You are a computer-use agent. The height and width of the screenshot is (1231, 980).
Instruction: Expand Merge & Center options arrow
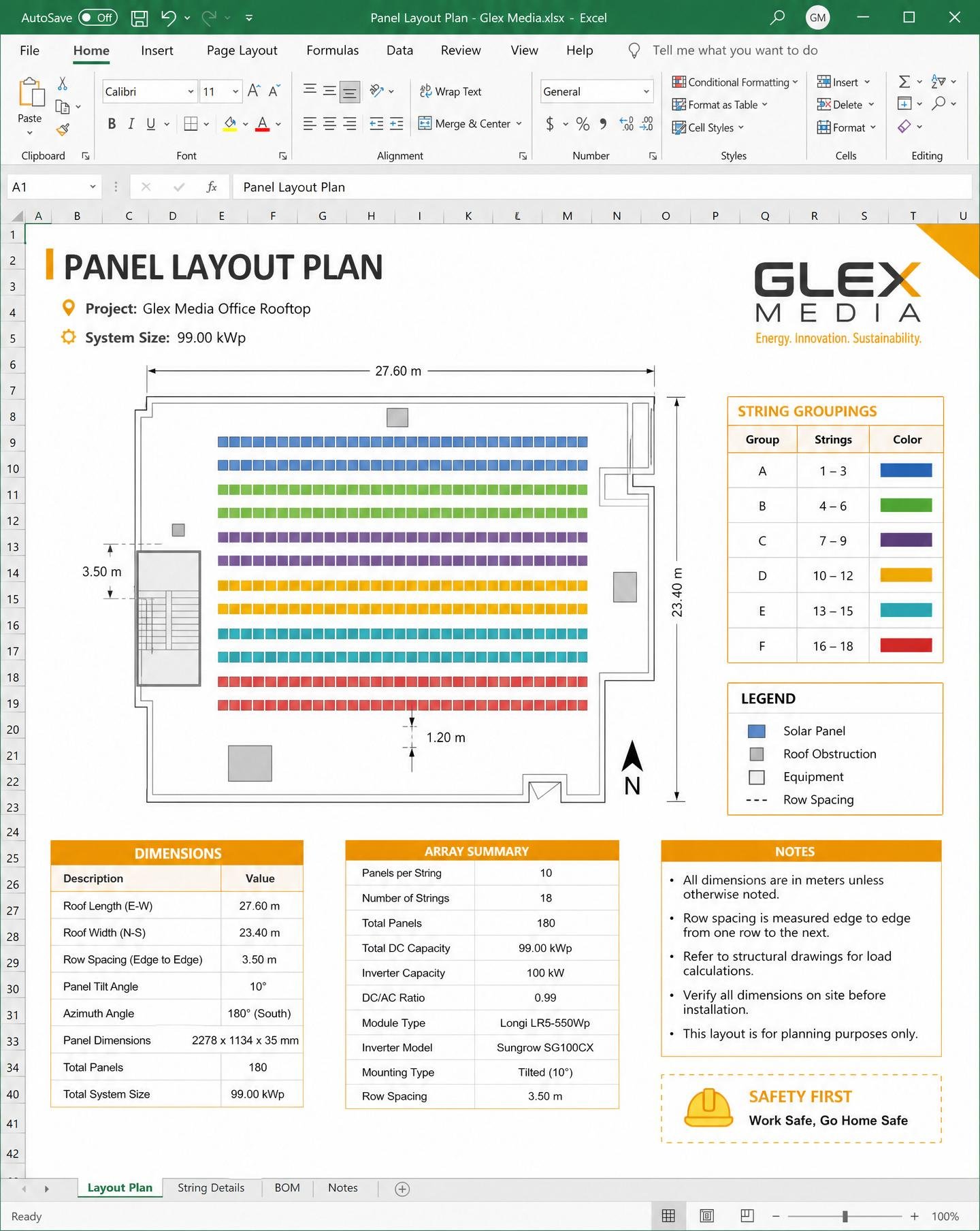pyautogui.click(x=519, y=124)
